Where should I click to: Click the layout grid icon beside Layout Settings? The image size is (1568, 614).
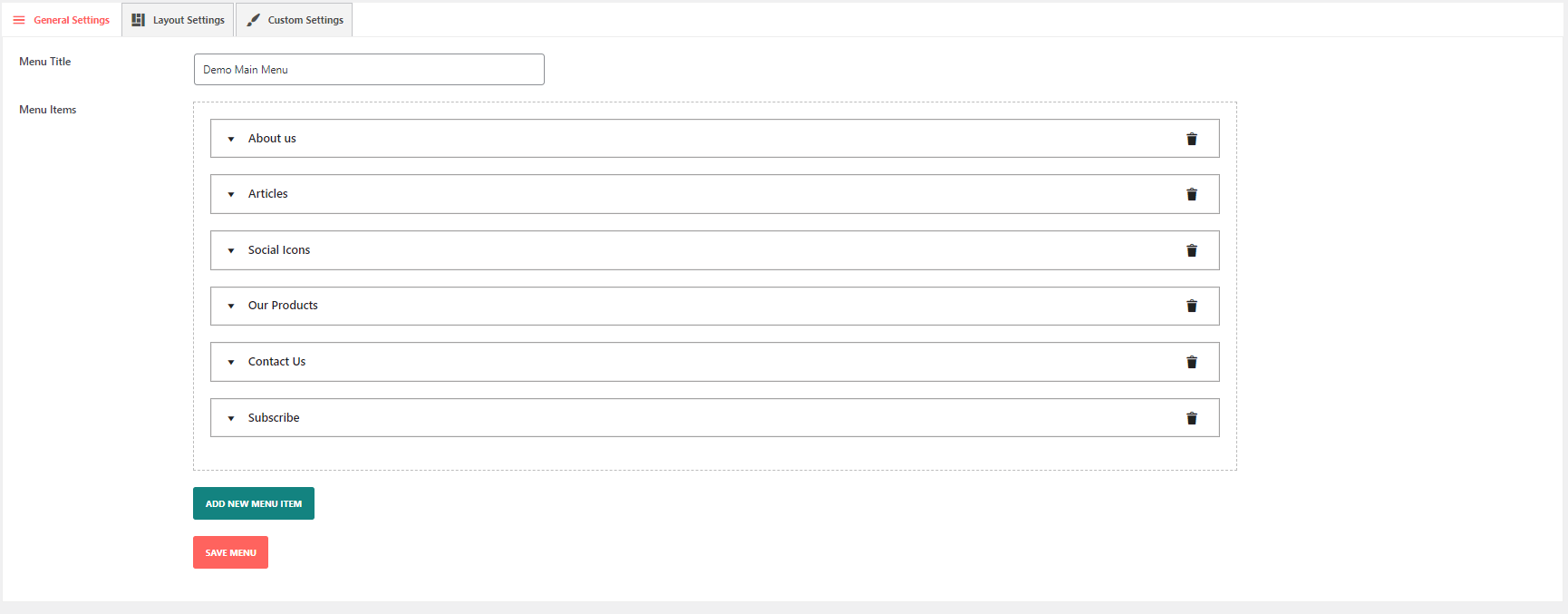[x=138, y=19]
